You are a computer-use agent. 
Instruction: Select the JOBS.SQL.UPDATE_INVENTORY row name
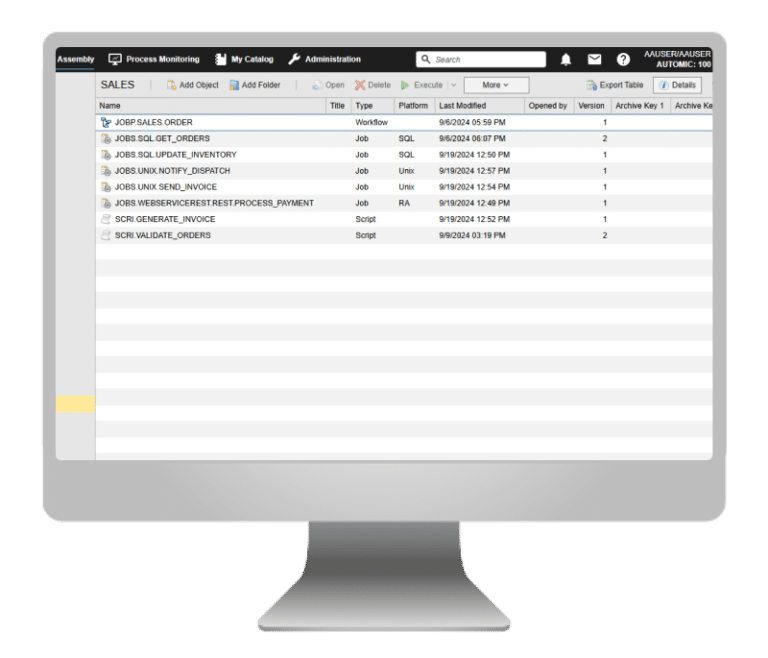(175, 155)
